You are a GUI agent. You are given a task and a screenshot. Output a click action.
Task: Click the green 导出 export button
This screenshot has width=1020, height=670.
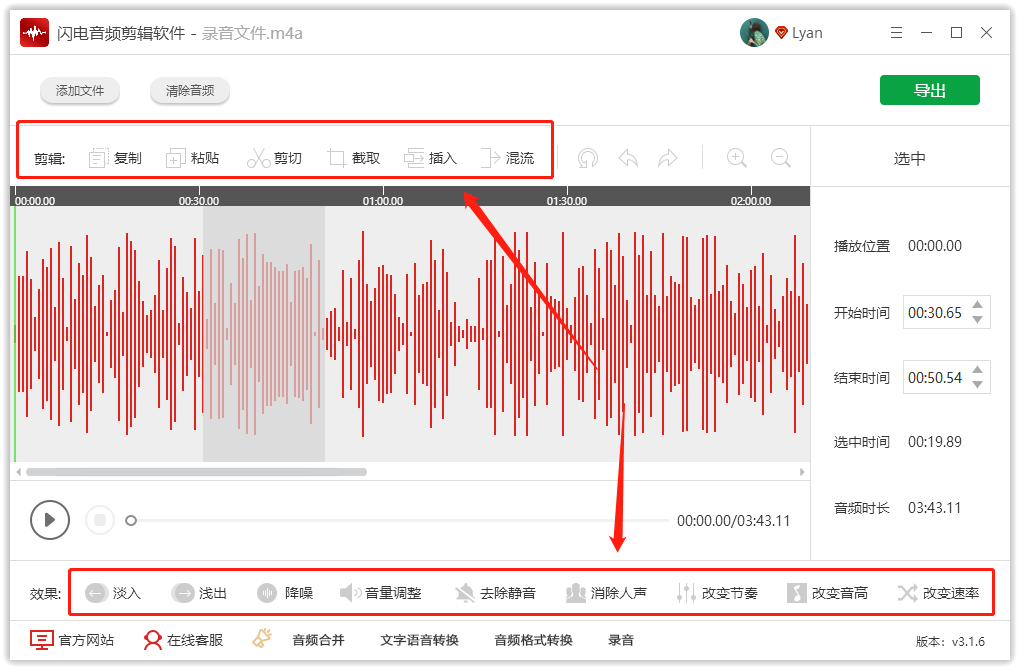929,89
